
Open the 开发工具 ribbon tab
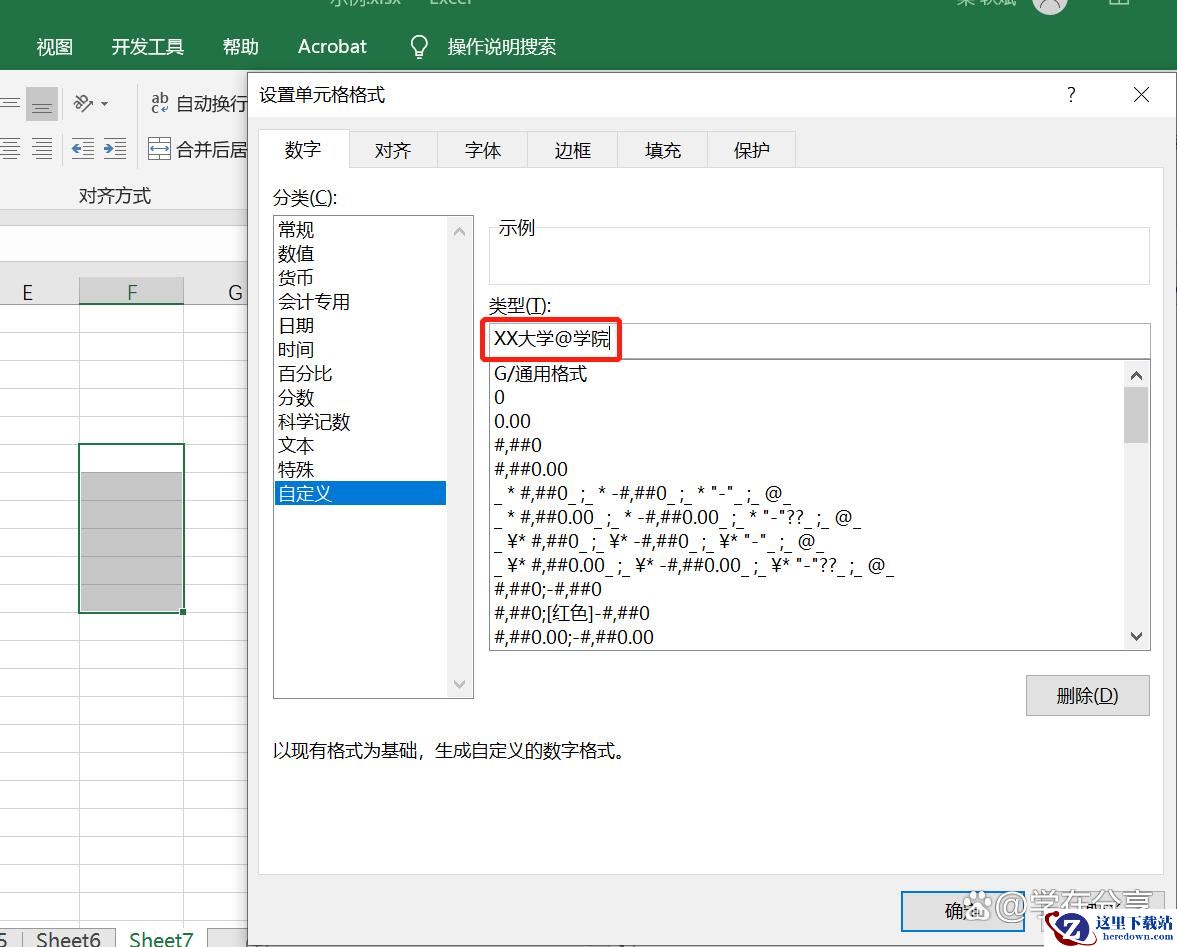pyautogui.click(x=148, y=47)
